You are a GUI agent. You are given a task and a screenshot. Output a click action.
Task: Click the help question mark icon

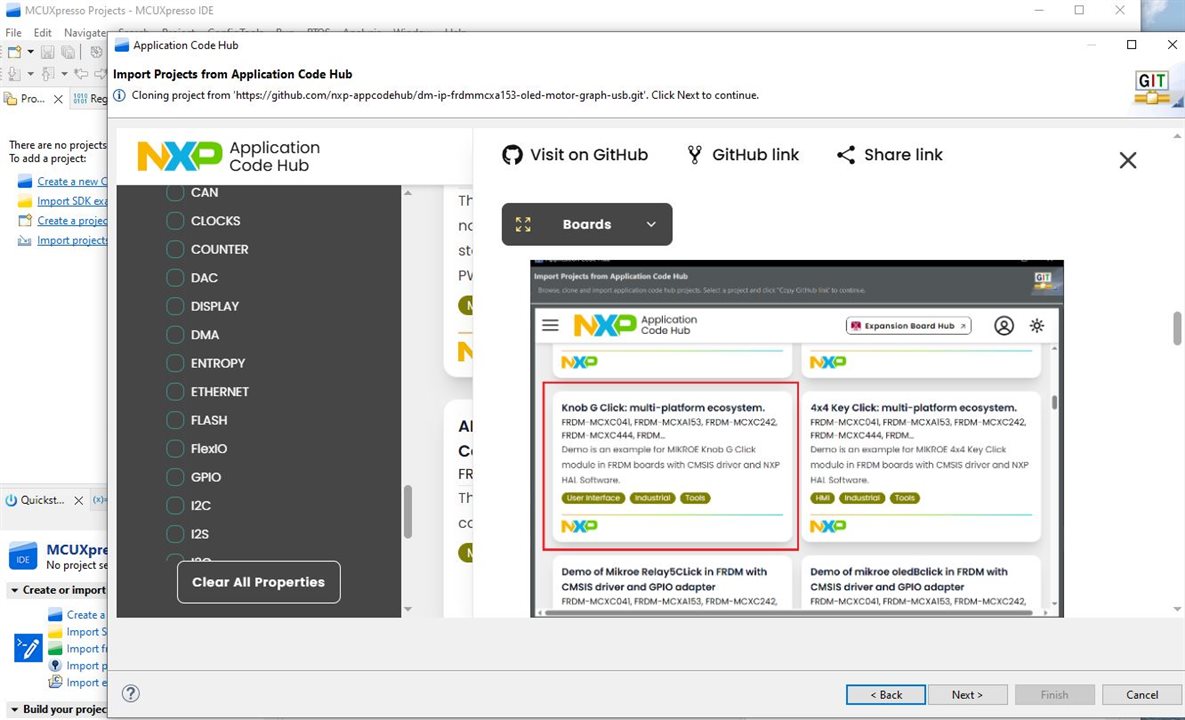click(131, 694)
